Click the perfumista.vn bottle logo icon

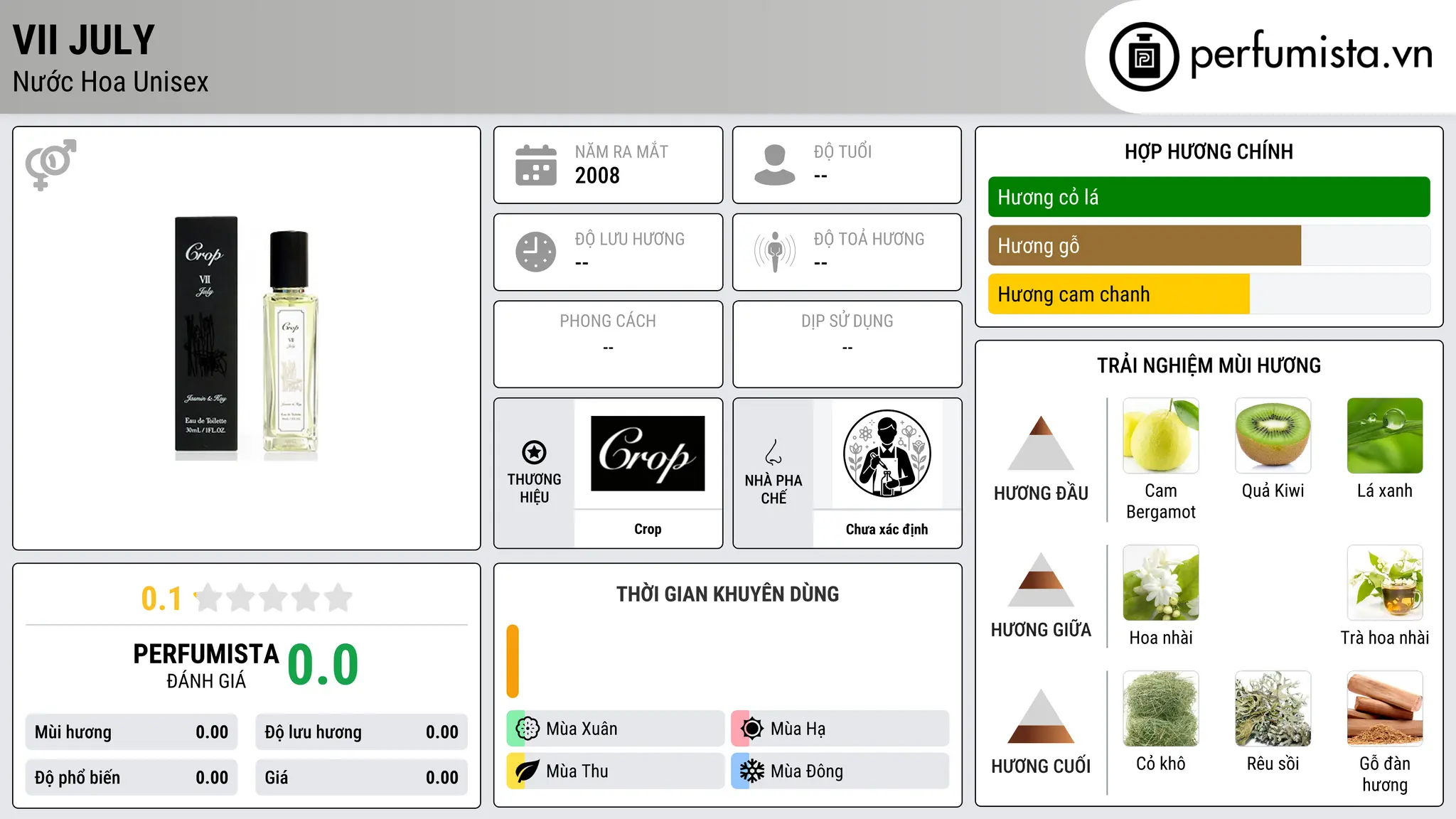(x=1144, y=57)
